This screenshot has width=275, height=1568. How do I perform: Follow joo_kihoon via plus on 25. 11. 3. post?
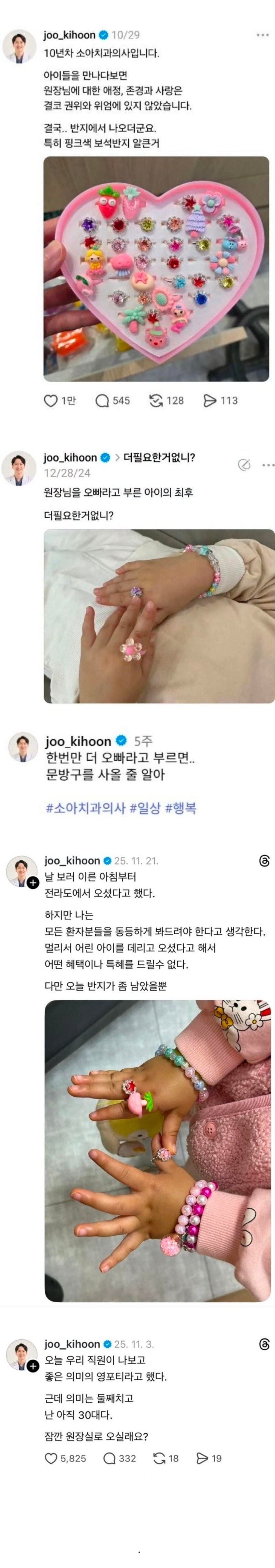click(x=33, y=1366)
